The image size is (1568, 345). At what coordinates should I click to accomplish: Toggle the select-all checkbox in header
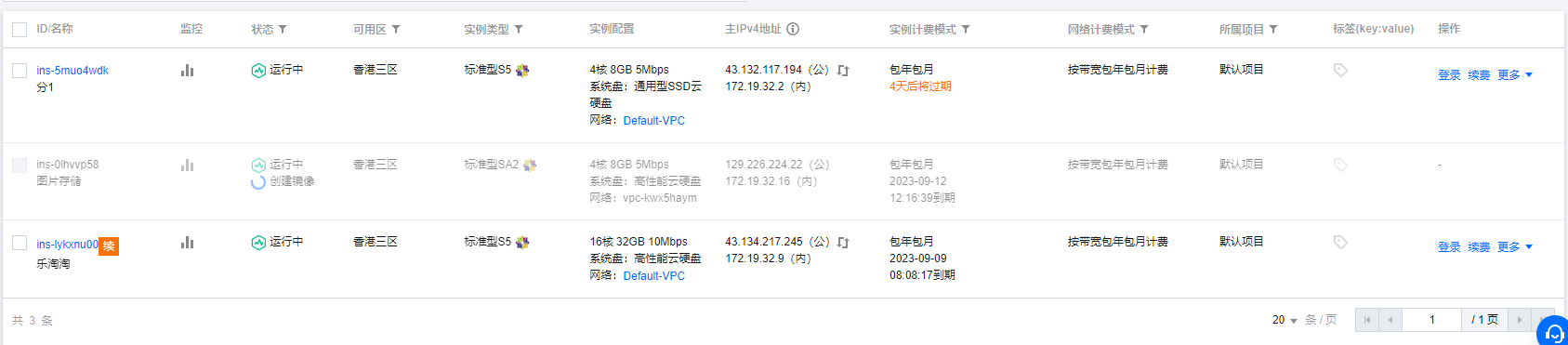(x=20, y=30)
